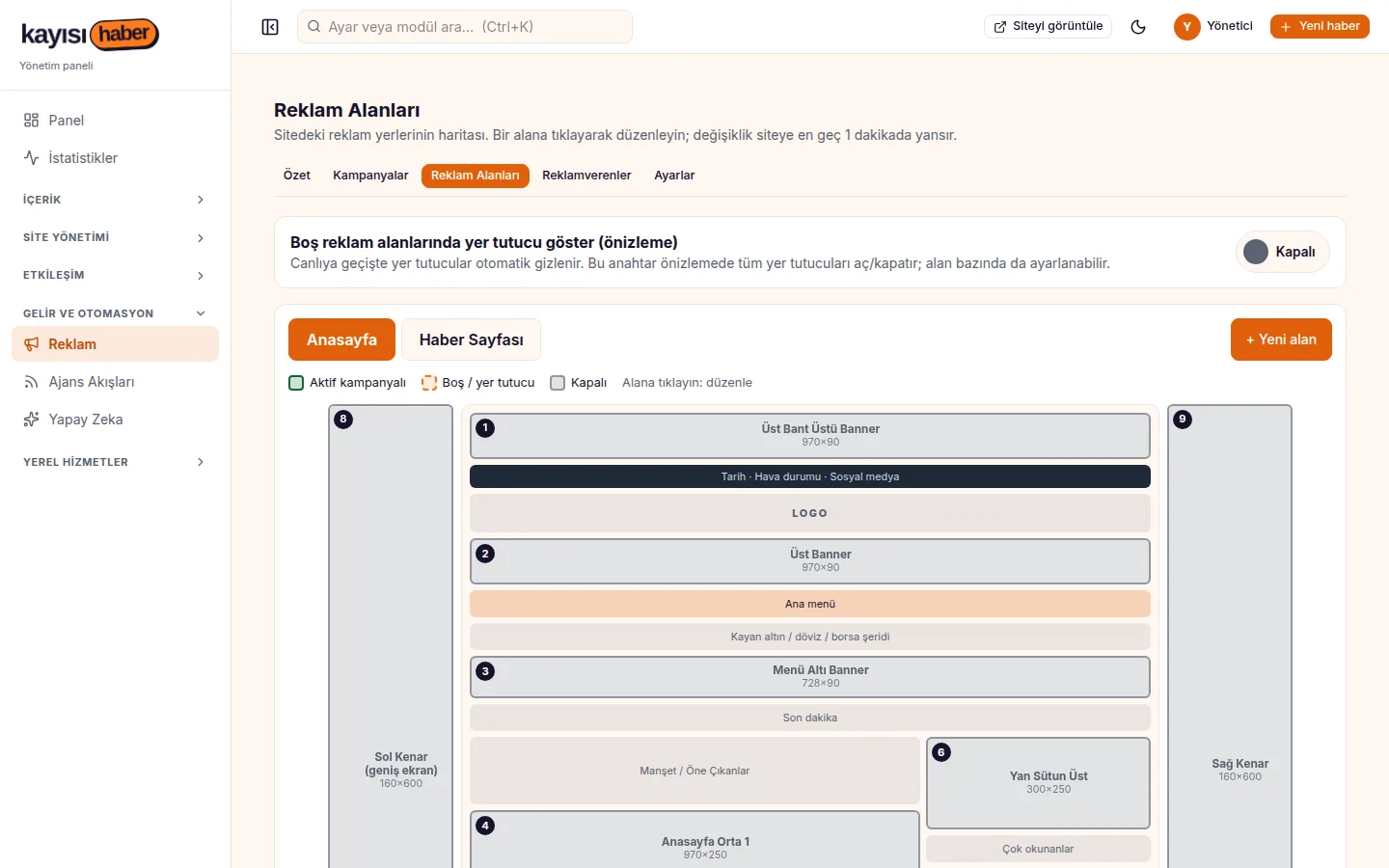The height and width of the screenshot is (868, 1389).
Task: Click the search magnifier icon
Action: (x=313, y=27)
